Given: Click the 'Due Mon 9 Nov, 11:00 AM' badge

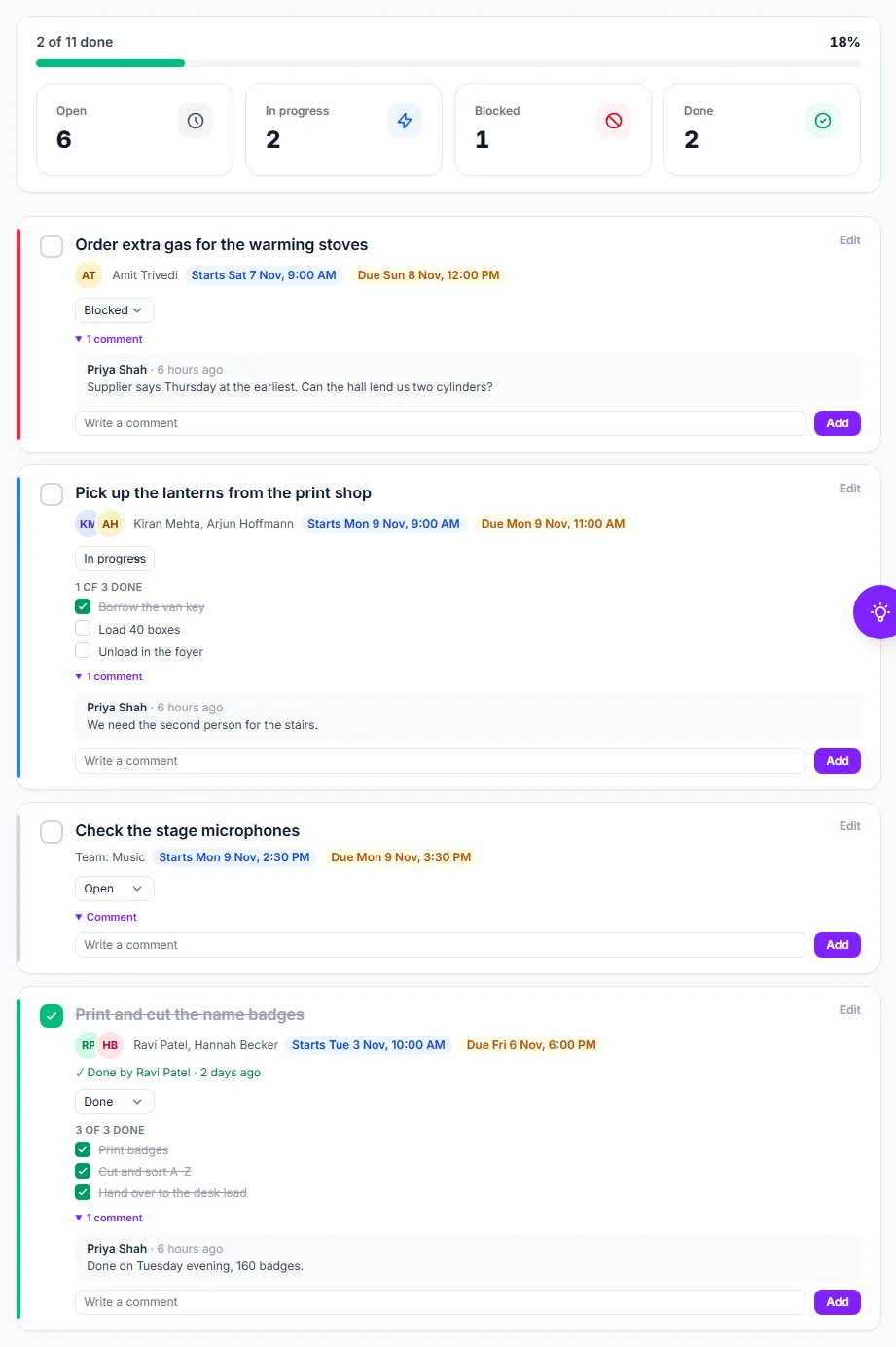Looking at the screenshot, I should pos(553,524).
